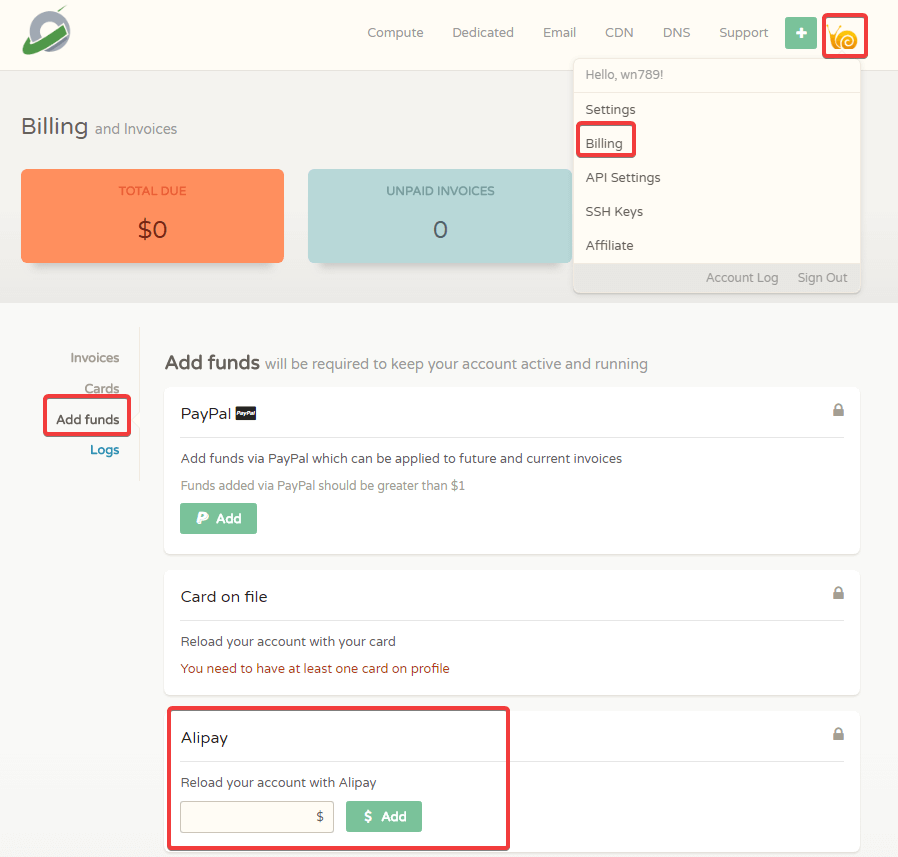The height and width of the screenshot is (857, 898).
Task: Select CDN in the top navigation
Action: (619, 33)
